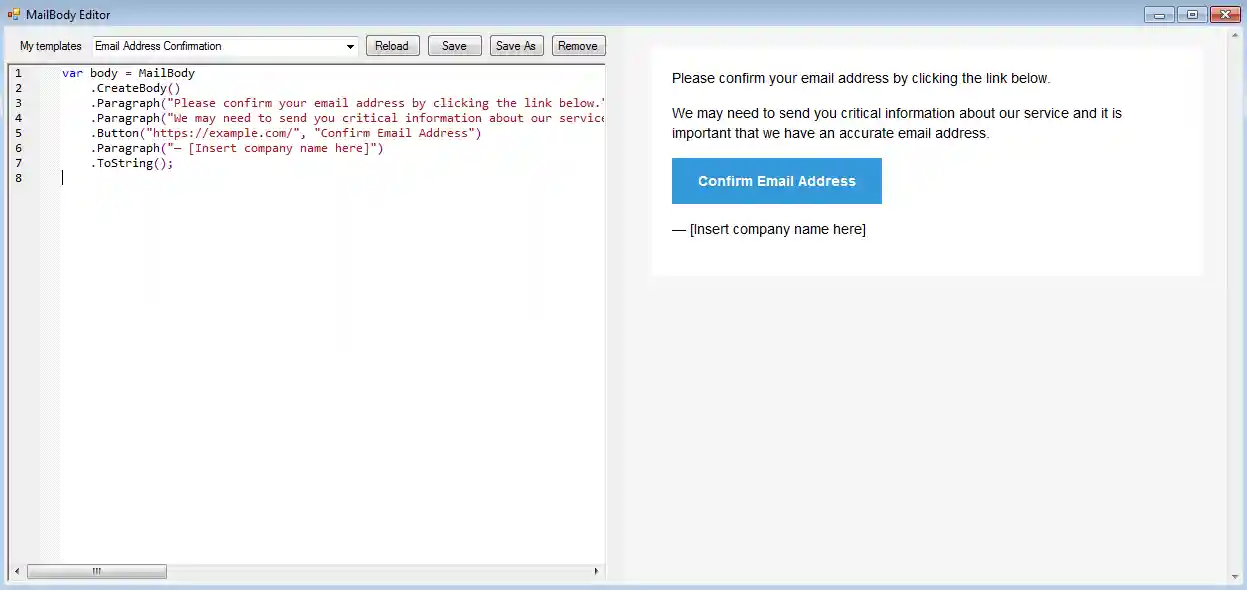Click Confirm Email Address preview button
This screenshot has width=1247, height=590.
pos(777,181)
